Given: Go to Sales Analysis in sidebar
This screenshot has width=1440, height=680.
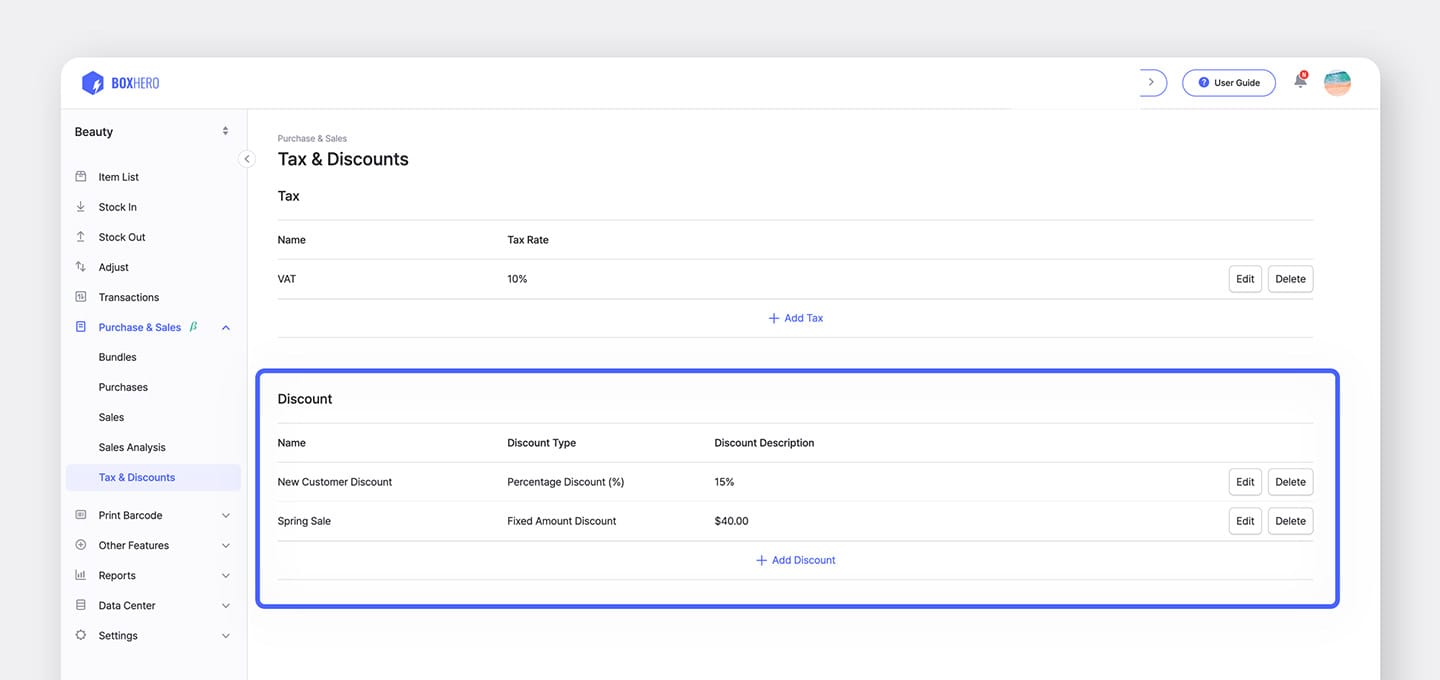Looking at the screenshot, I should (132, 447).
